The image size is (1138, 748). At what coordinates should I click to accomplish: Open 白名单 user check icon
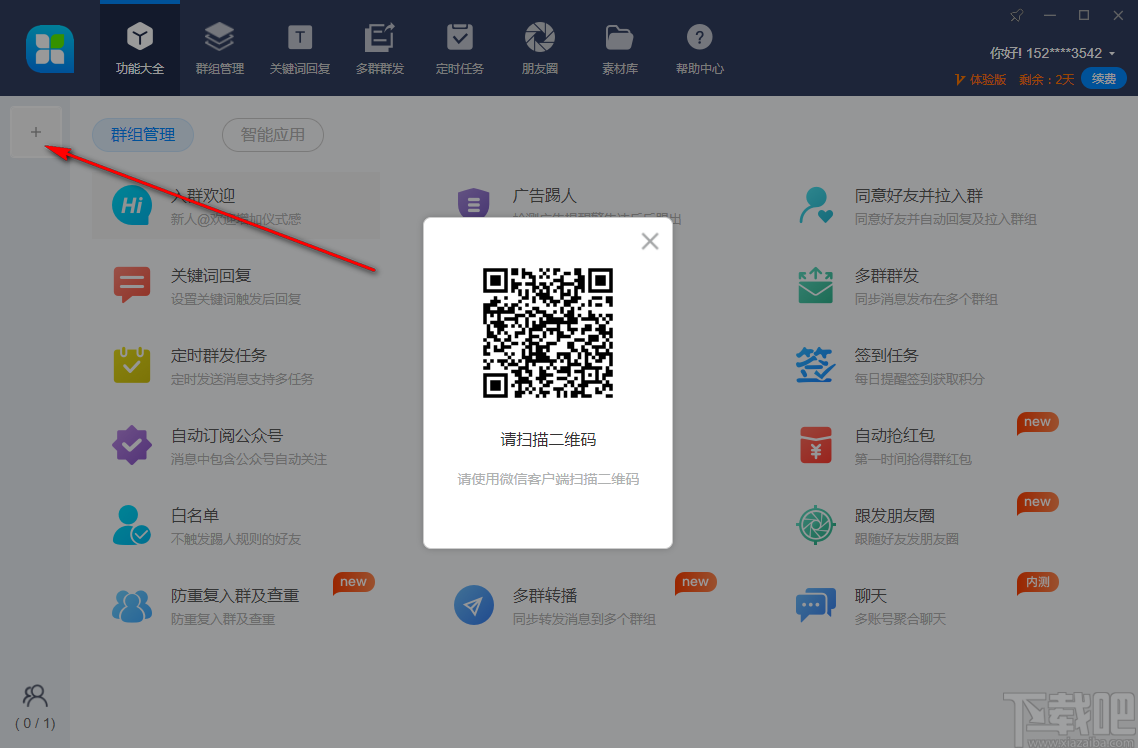click(132, 525)
